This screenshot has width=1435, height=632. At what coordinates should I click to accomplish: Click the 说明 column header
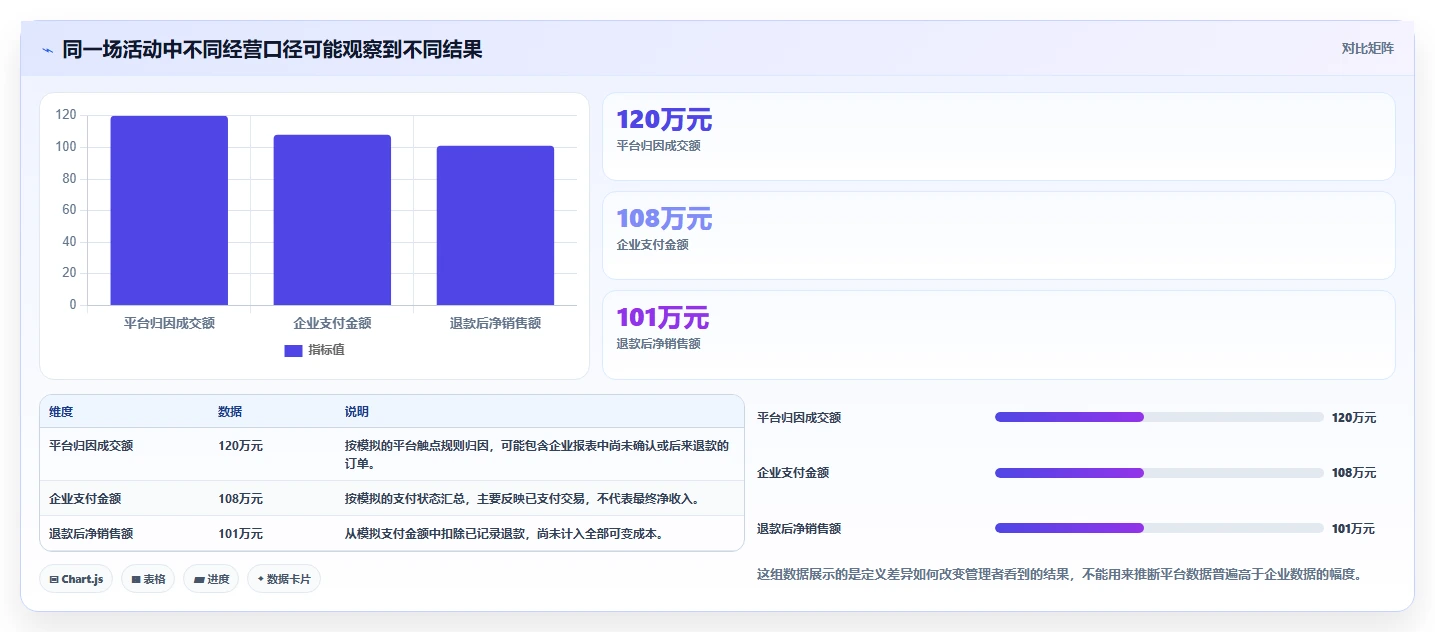point(357,412)
